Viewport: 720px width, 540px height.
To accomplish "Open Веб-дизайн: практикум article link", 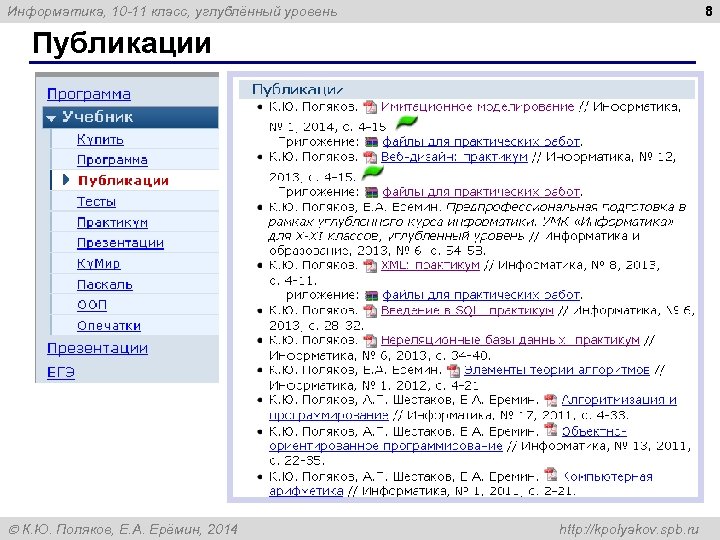I will click(x=454, y=157).
